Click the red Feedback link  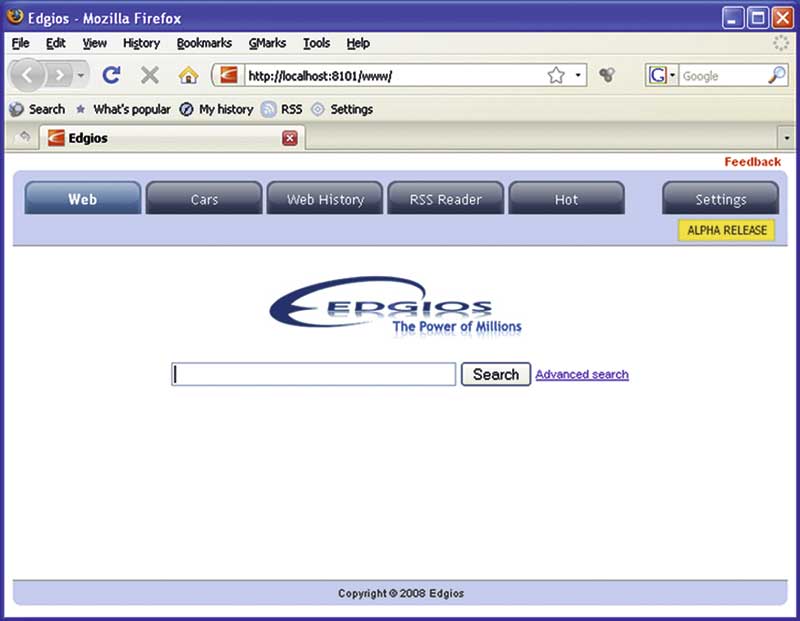coord(753,162)
